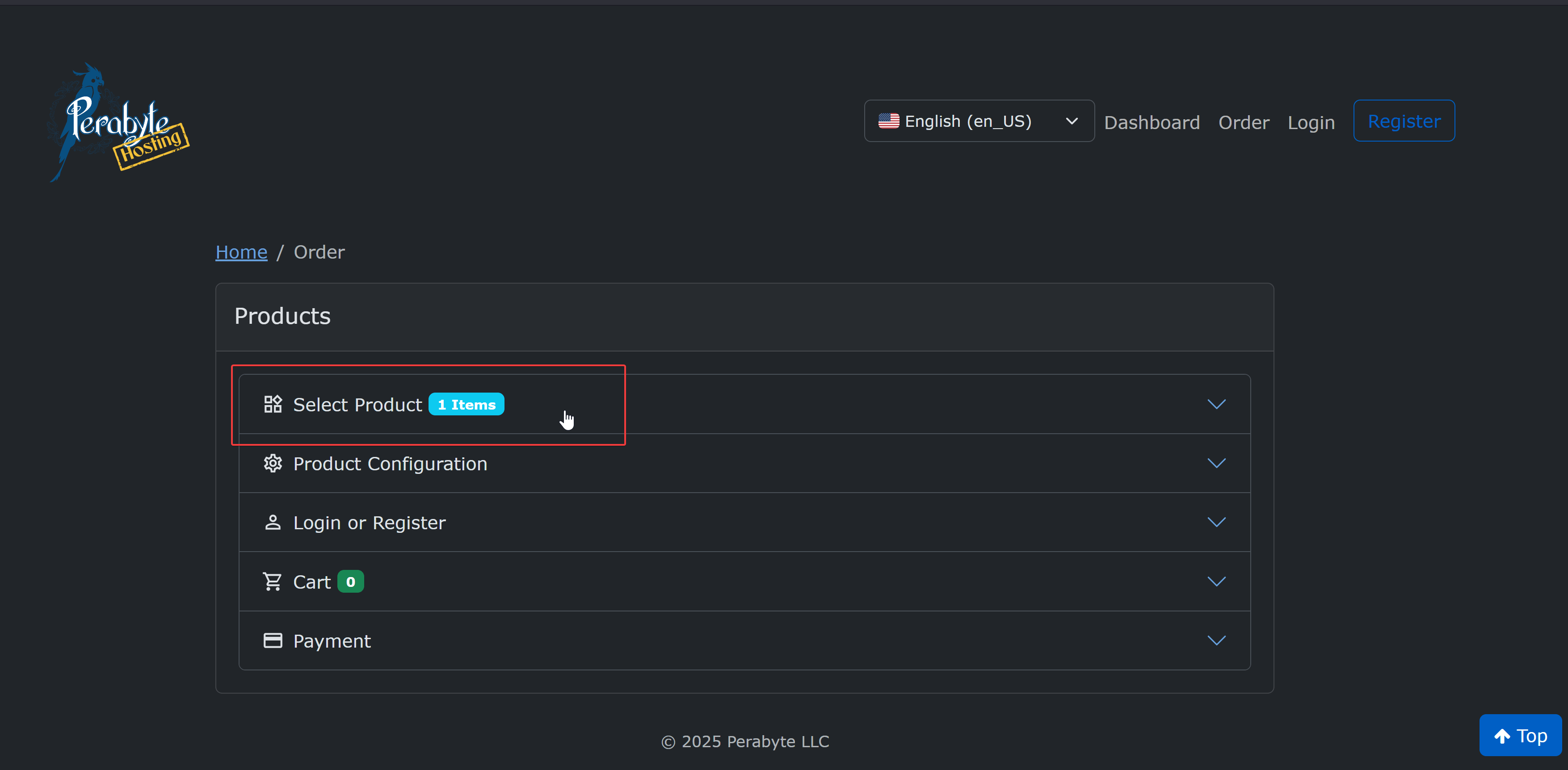The width and height of the screenshot is (1568, 770).
Task: Click the Select Product grid icon
Action: [273, 405]
